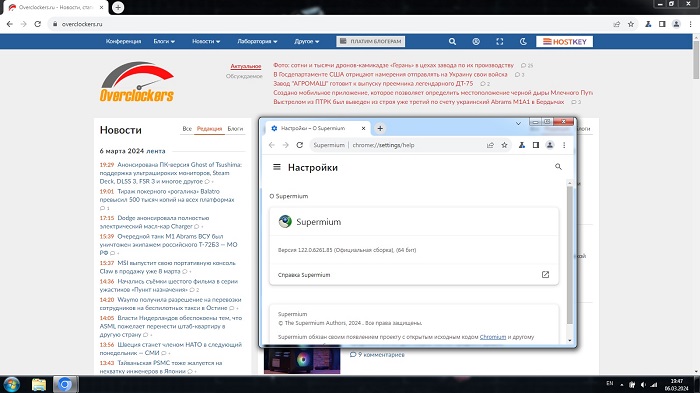Open hamburger menu beside Настройки

coord(277,167)
